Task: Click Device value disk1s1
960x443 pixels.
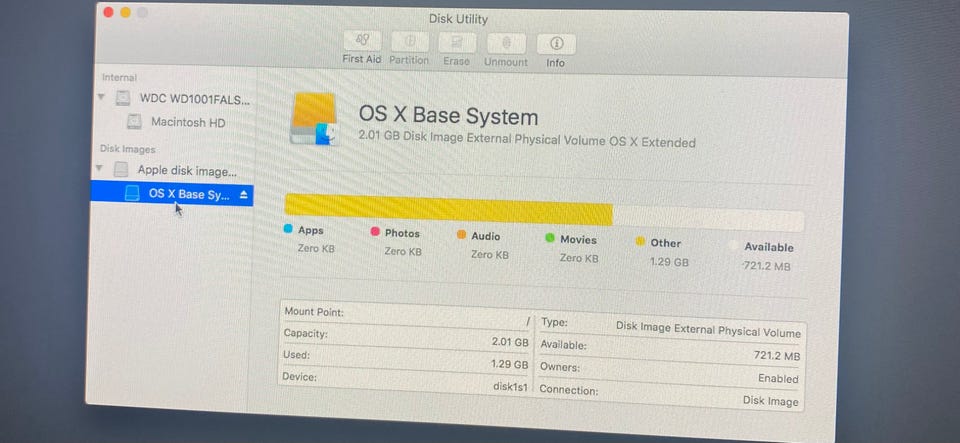Action: point(511,387)
